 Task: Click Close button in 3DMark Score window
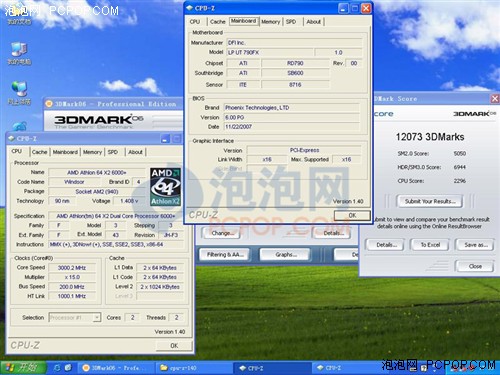(x=475, y=266)
